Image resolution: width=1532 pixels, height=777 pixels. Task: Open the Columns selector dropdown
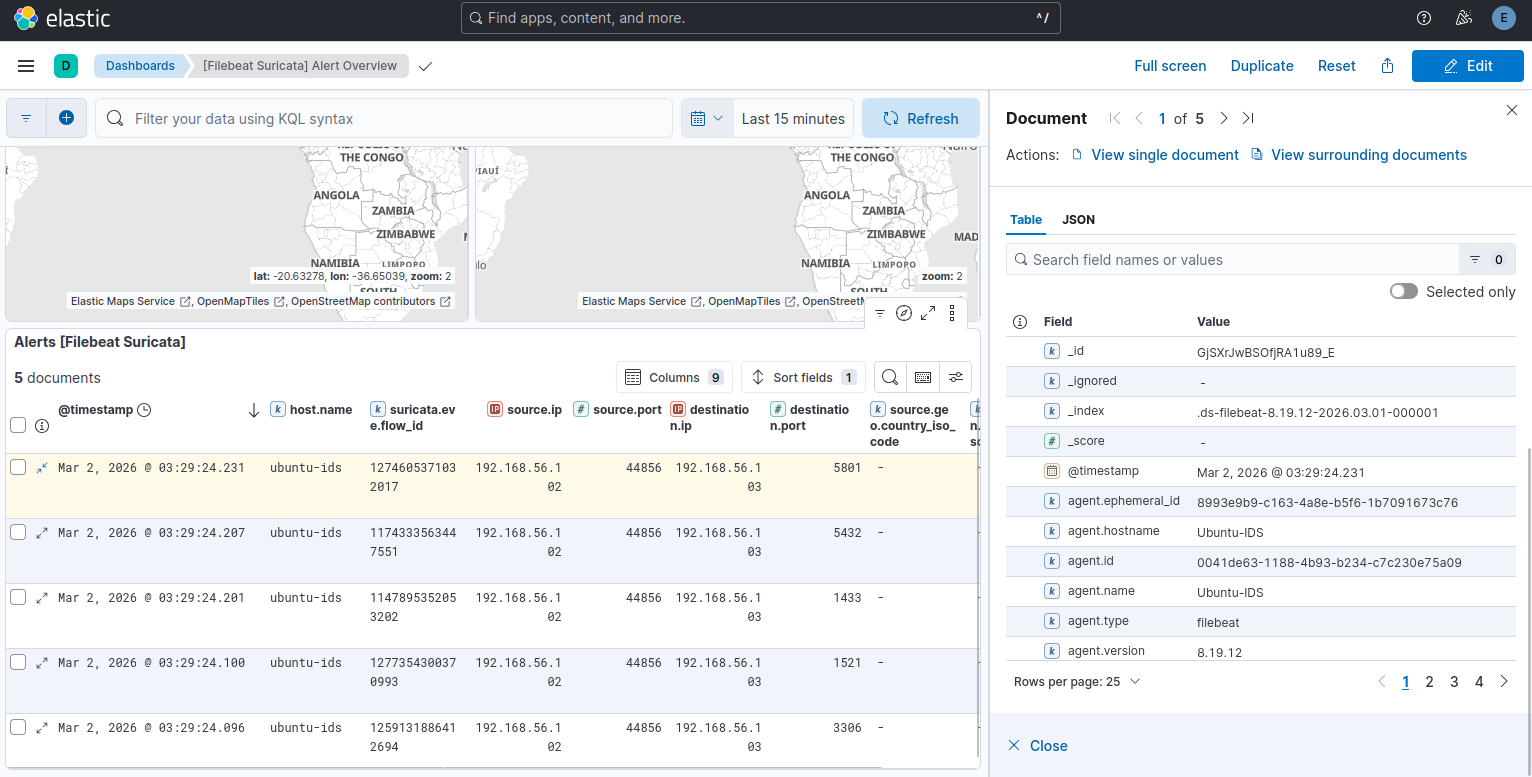tap(674, 377)
